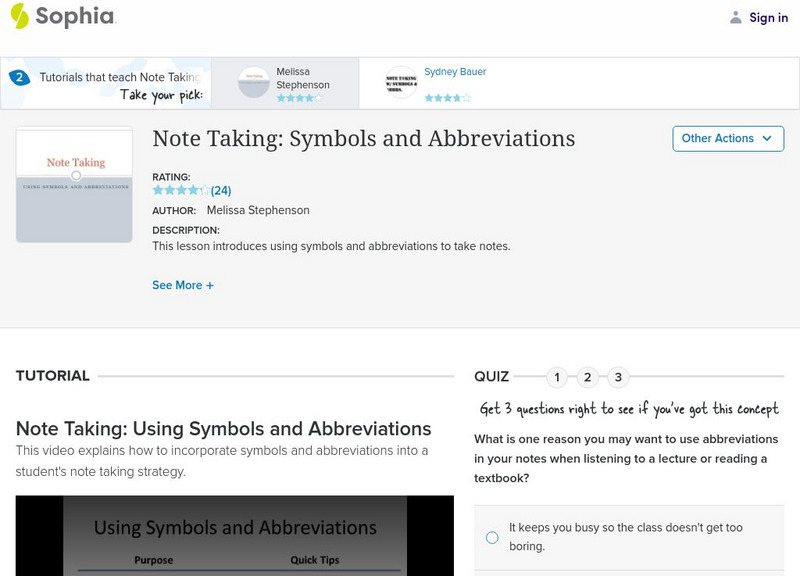800x576 pixels.
Task: Expand description with See More +
Action: coord(183,285)
